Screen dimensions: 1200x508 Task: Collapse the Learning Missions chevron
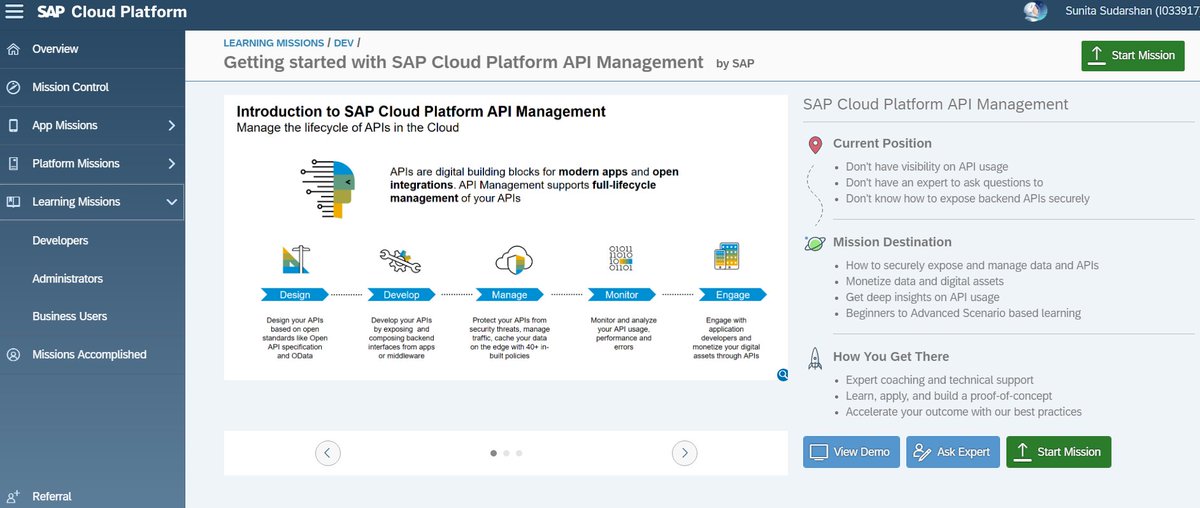(172, 202)
